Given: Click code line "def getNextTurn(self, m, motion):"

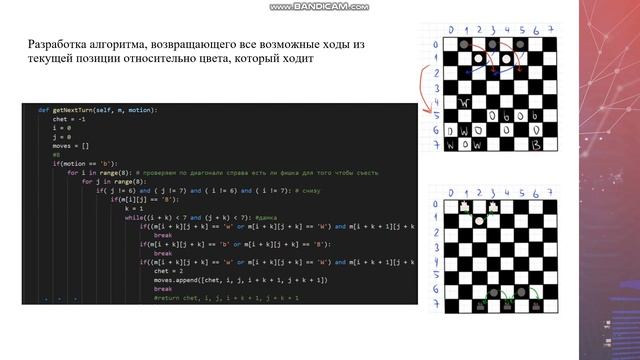Looking at the screenshot, I should click(98, 110).
